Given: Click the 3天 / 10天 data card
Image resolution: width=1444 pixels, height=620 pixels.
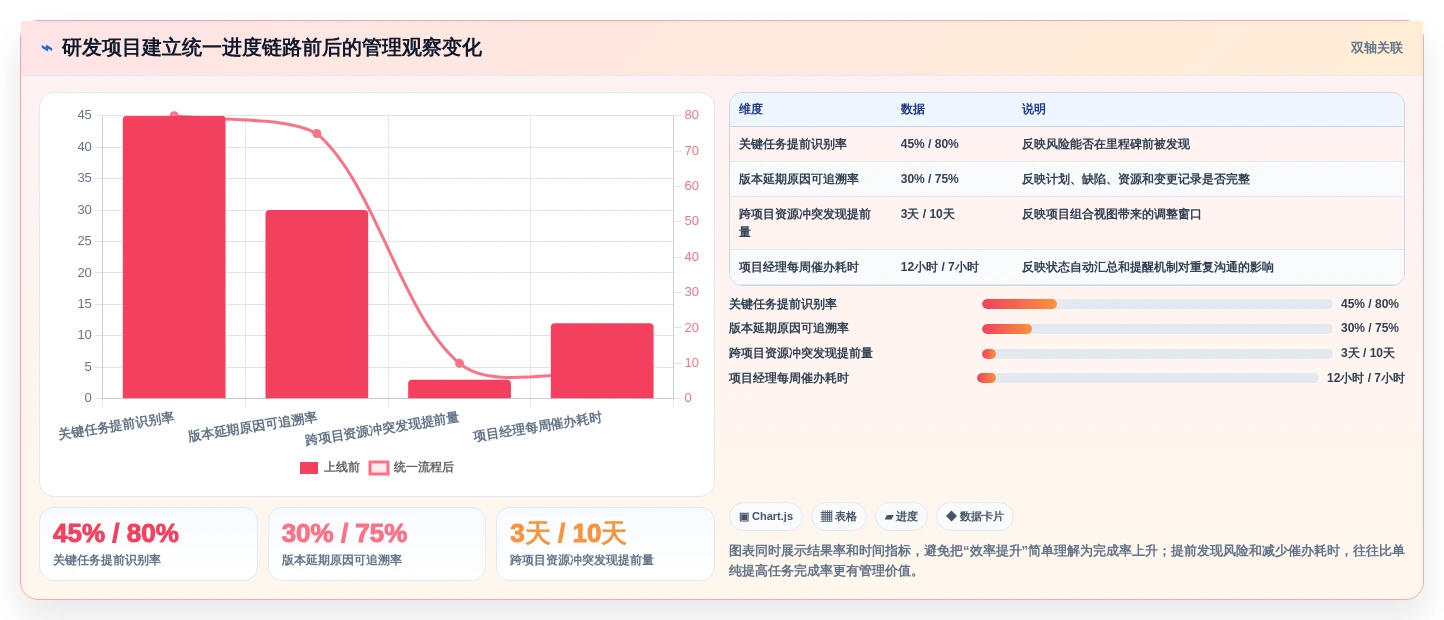Looking at the screenshot, I should [605, 544].
